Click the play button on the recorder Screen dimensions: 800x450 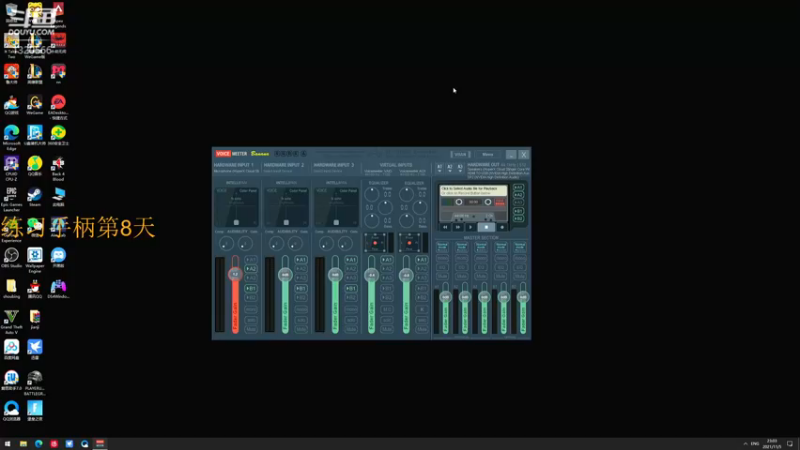click(471, 227)
